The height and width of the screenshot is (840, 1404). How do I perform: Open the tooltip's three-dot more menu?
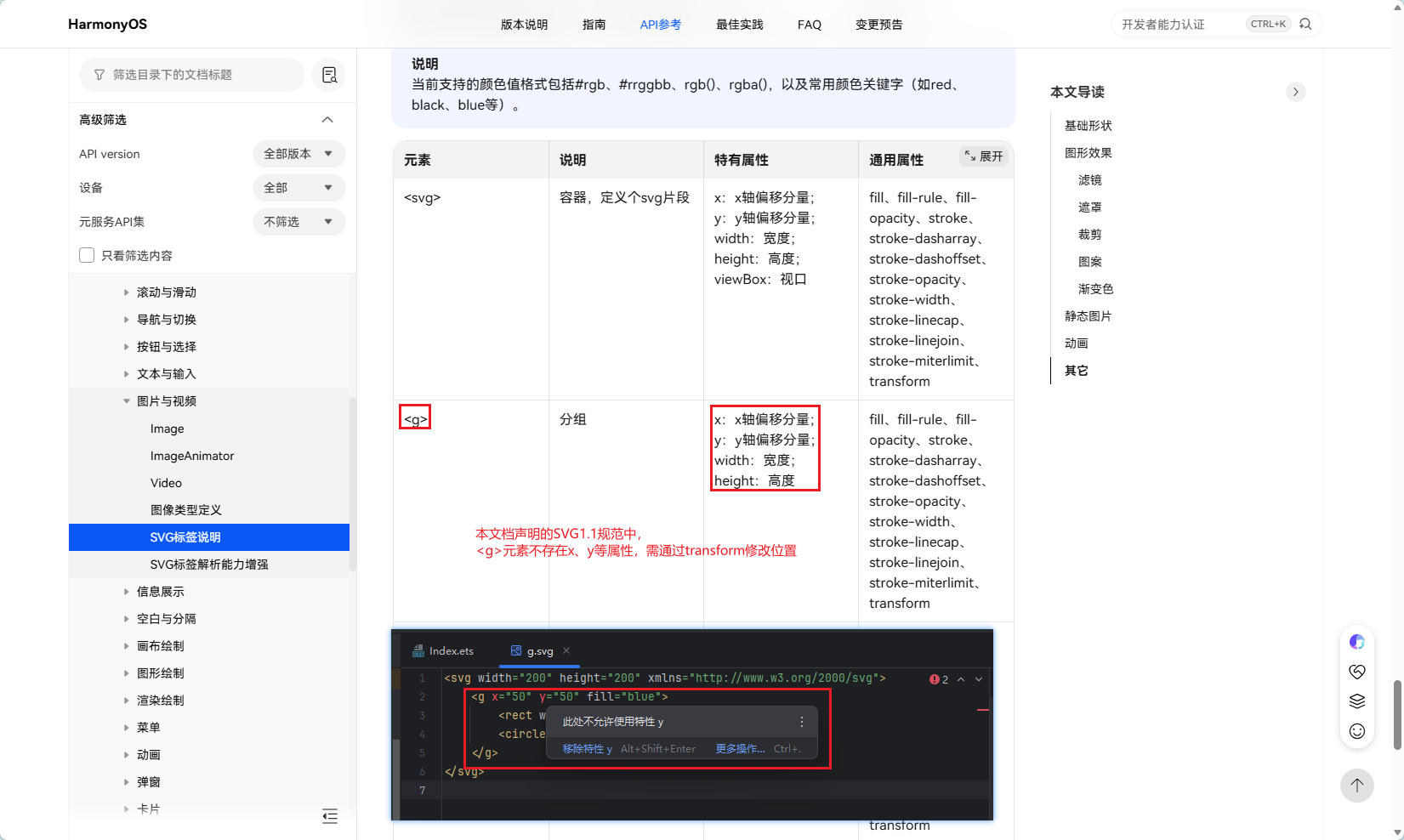coord(801,722)
